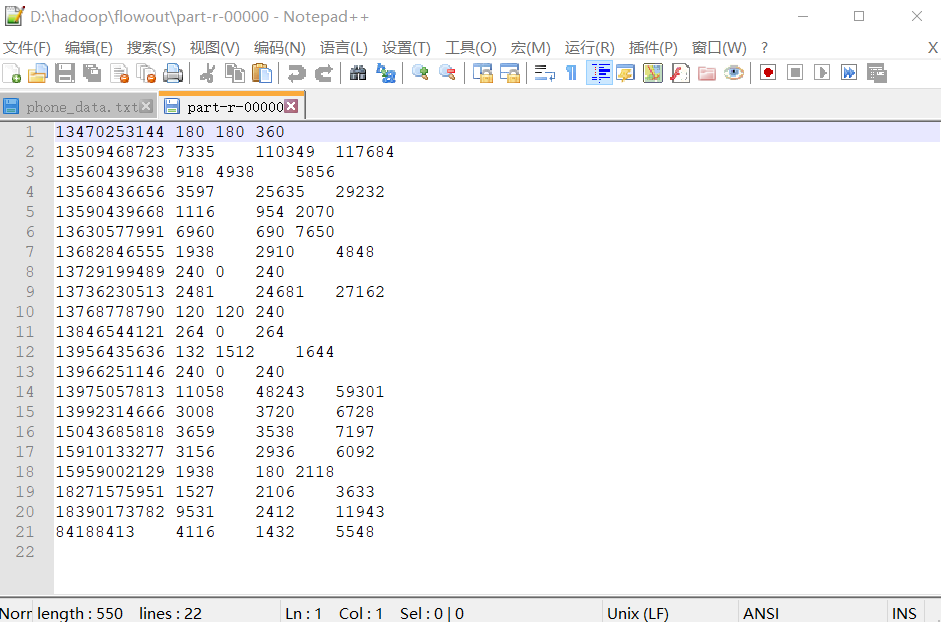The image size is (941, 622).
Task: Click the length : 550 status entry
Action: click(x=80, y=613)
